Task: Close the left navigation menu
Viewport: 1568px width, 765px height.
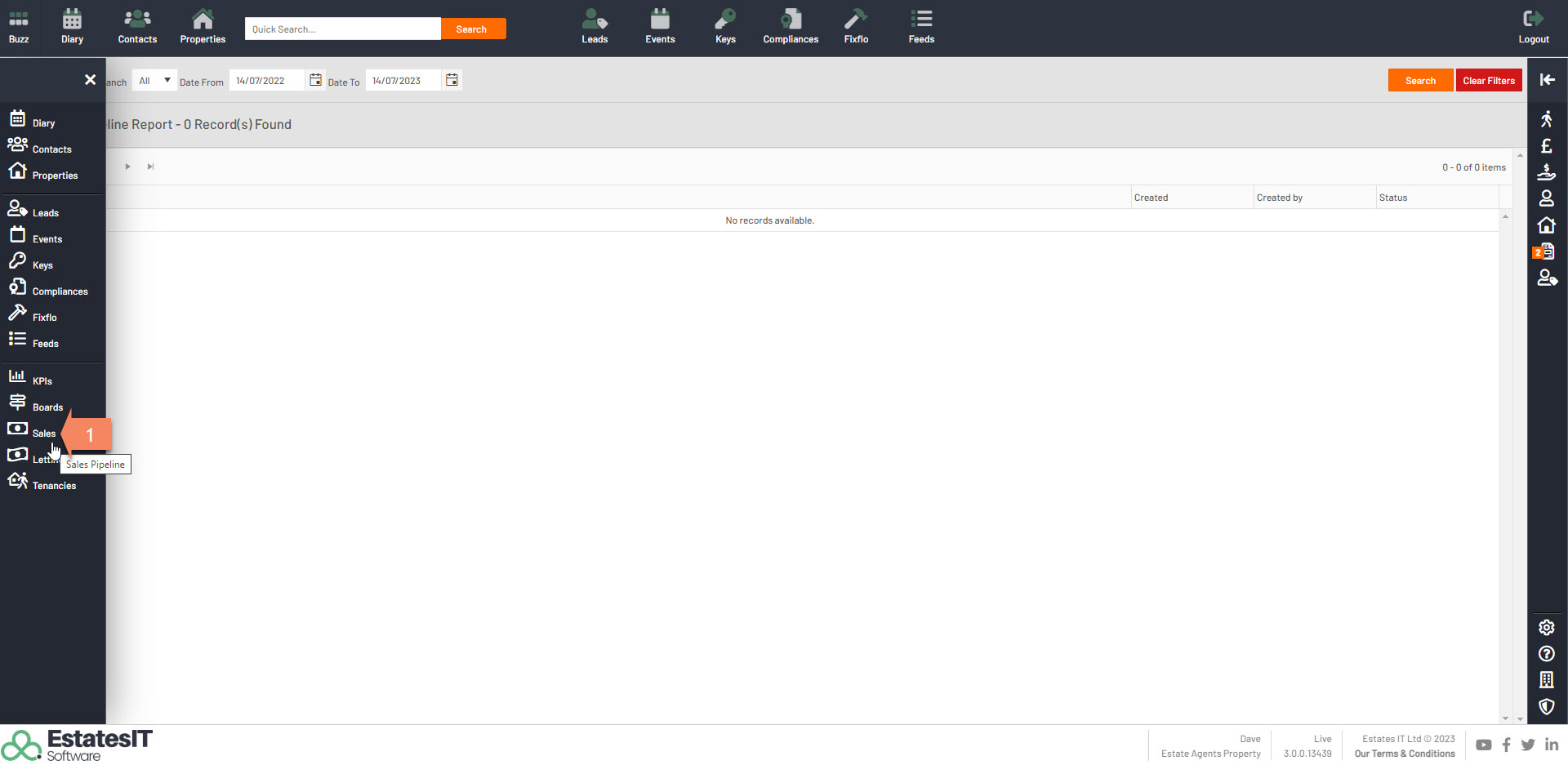Action: coord(90,80)
